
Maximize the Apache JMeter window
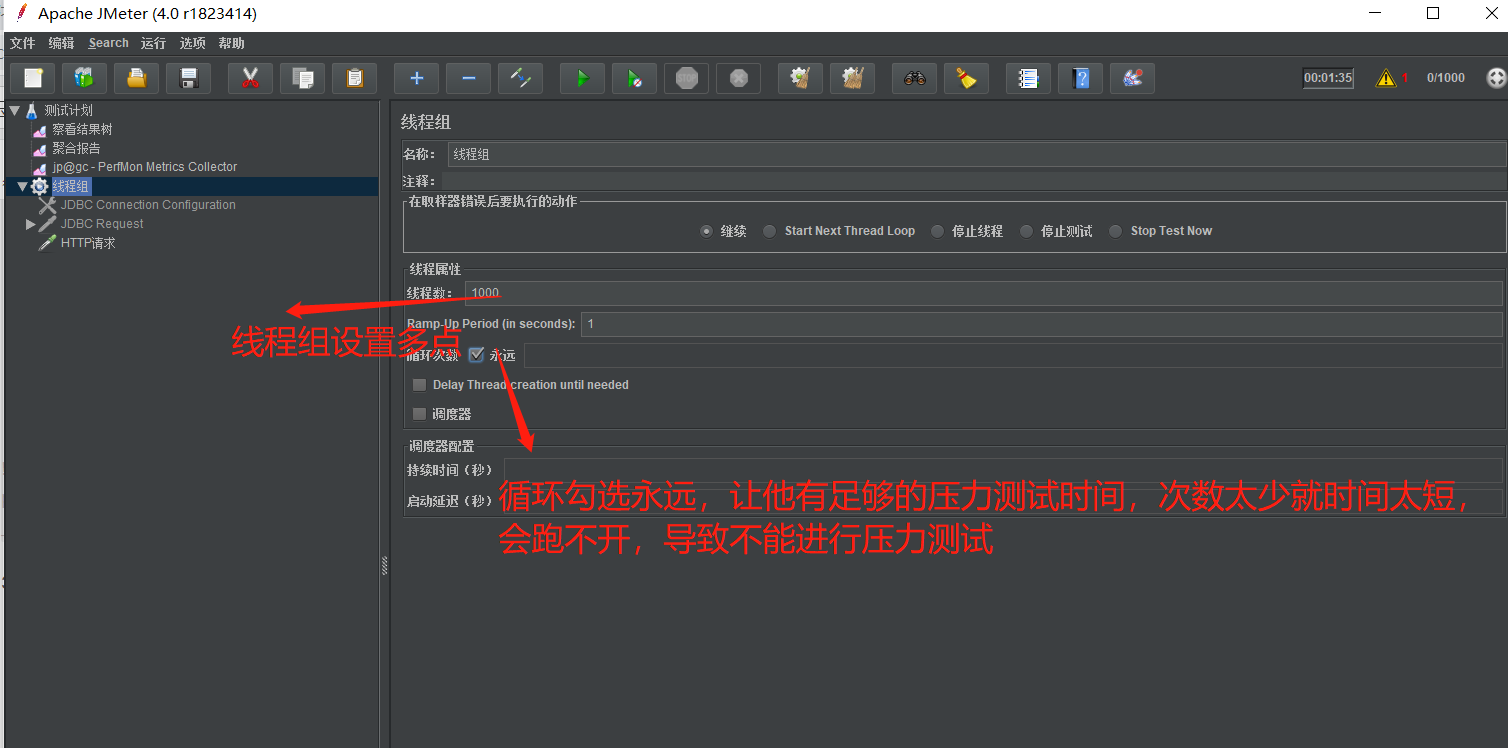[x=1433, y=13]
